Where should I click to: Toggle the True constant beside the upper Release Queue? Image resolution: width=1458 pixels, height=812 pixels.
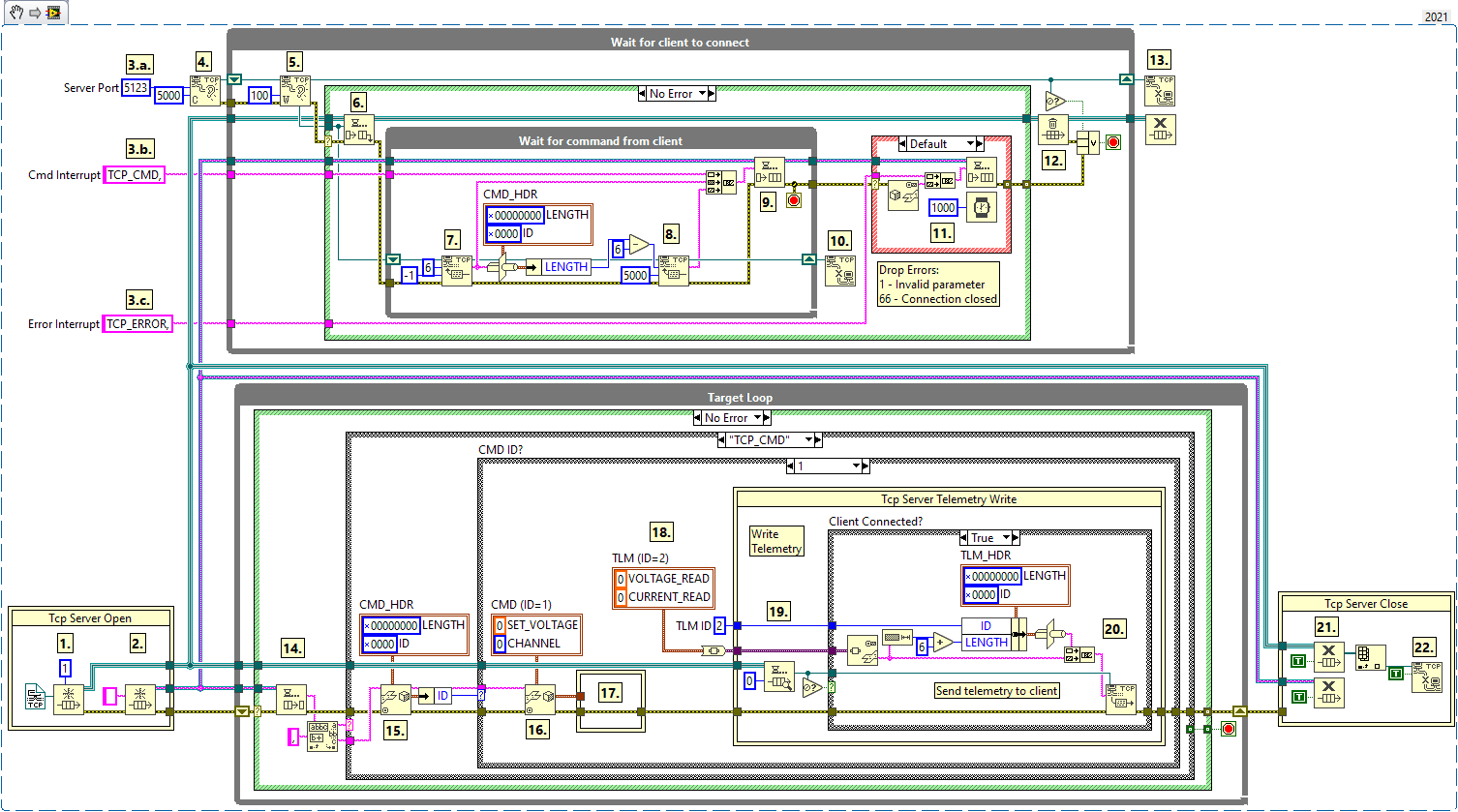1297,662
